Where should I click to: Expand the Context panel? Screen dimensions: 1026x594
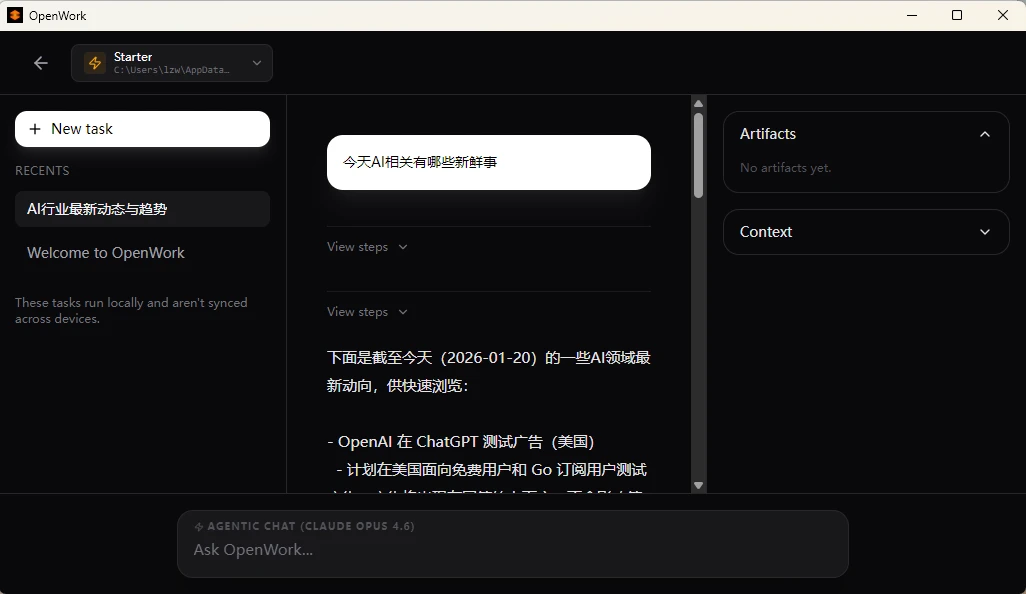(x=984, y=232)
